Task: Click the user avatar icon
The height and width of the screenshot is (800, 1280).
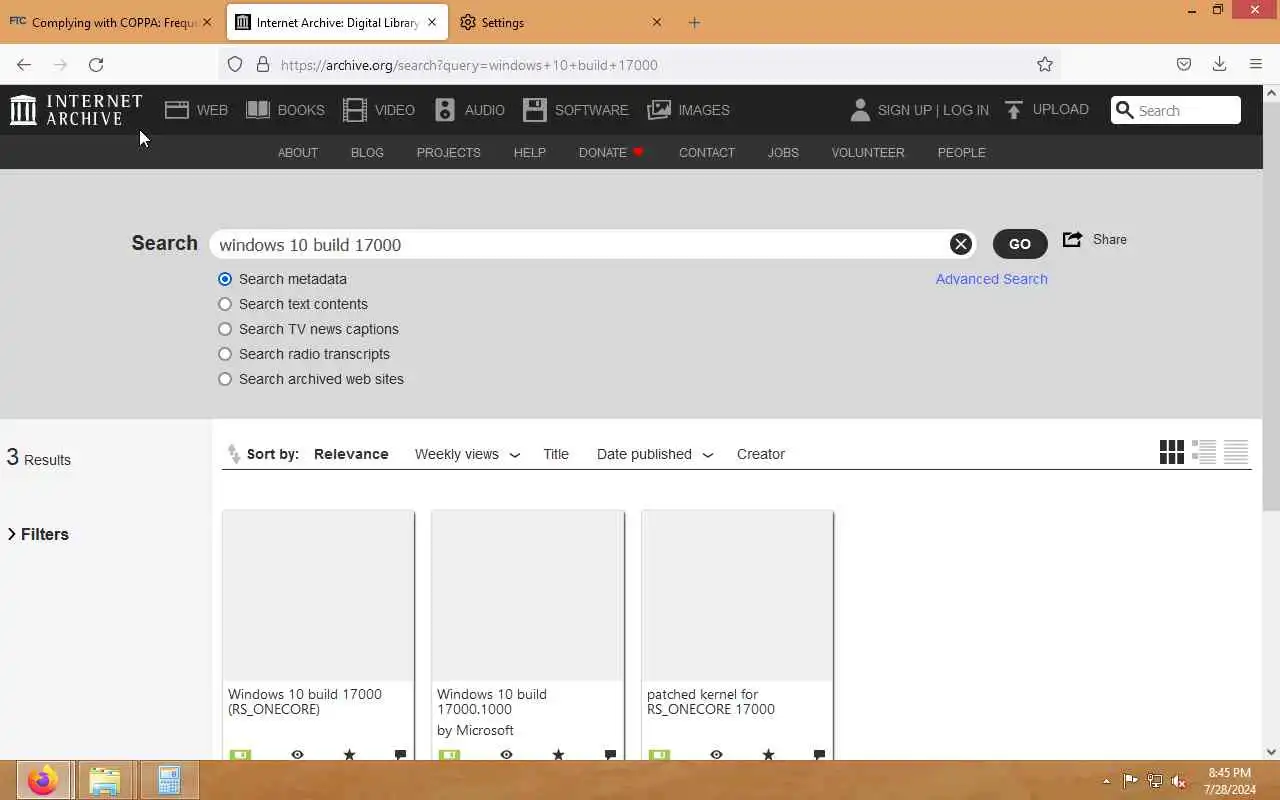Action: click(x=860, y=110)
